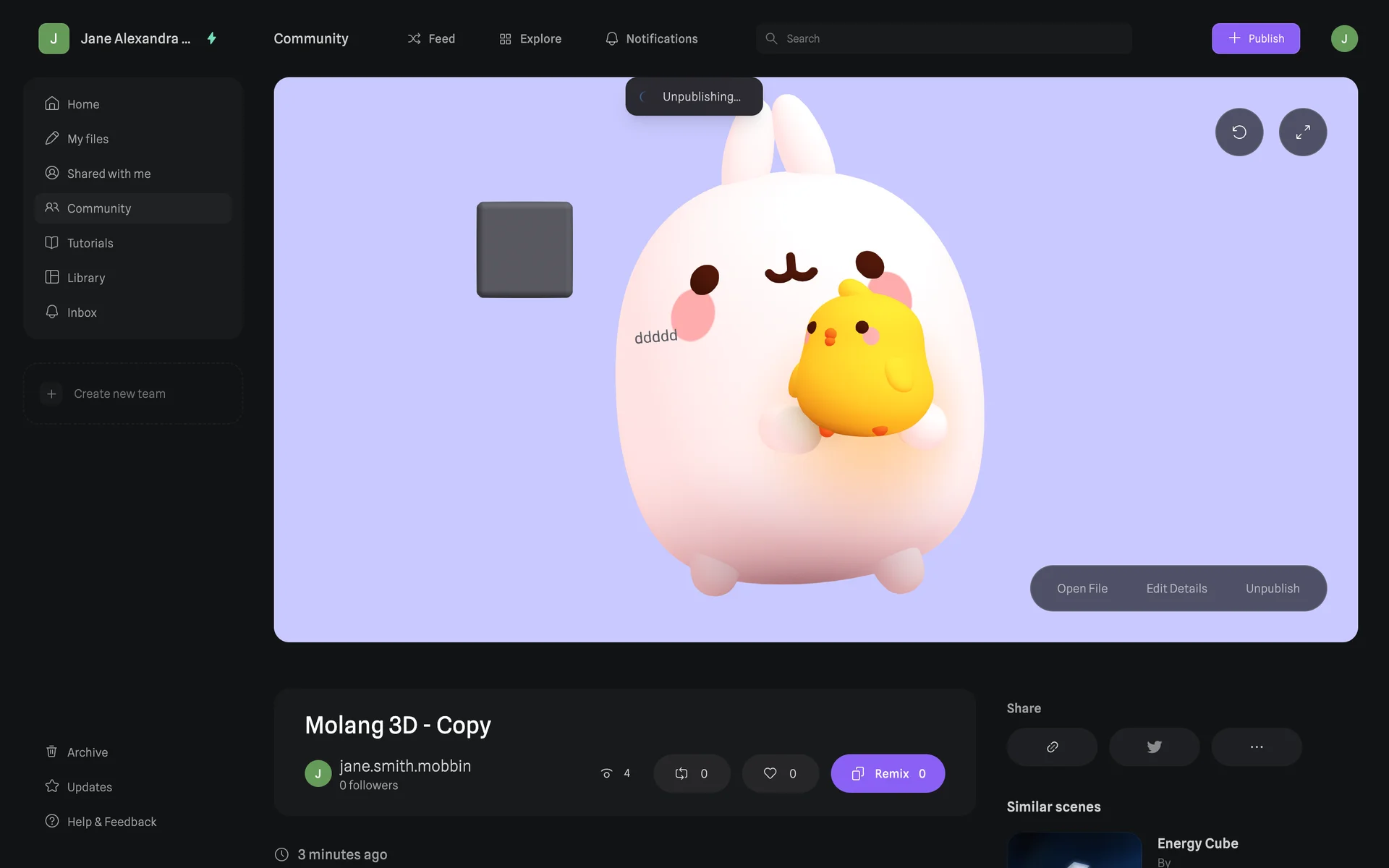1389x868 pixels.
Task: Click the remix count icon button
Action: [692, 773]
